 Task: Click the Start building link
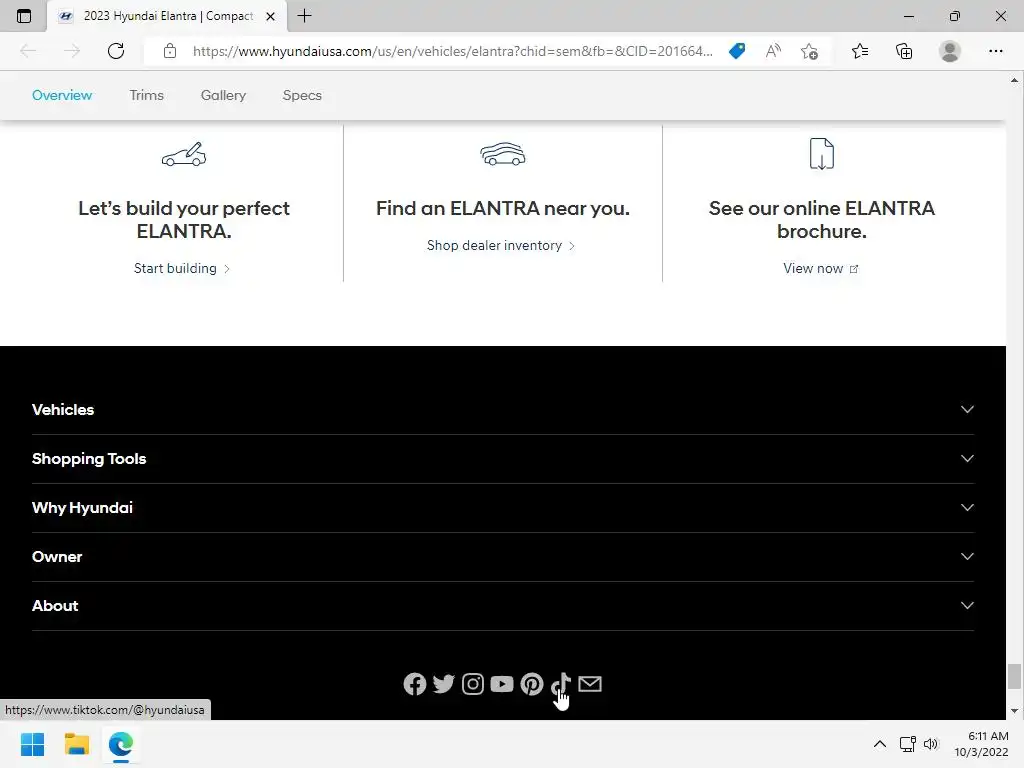[x=182, y=268]
